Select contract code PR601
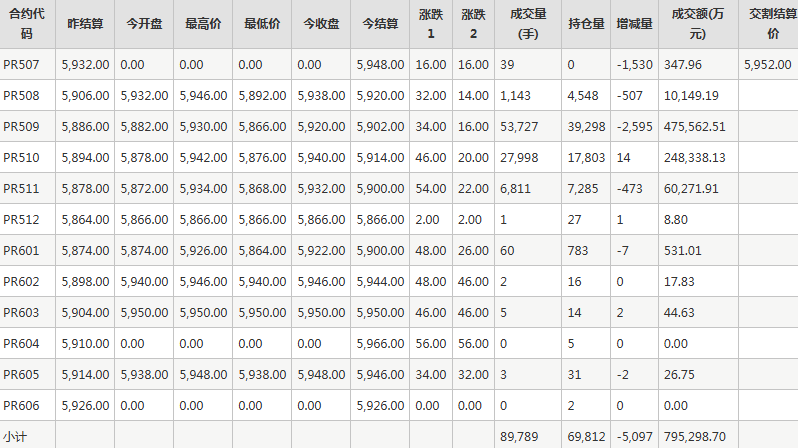798x448 pixels. click(21, 251)
